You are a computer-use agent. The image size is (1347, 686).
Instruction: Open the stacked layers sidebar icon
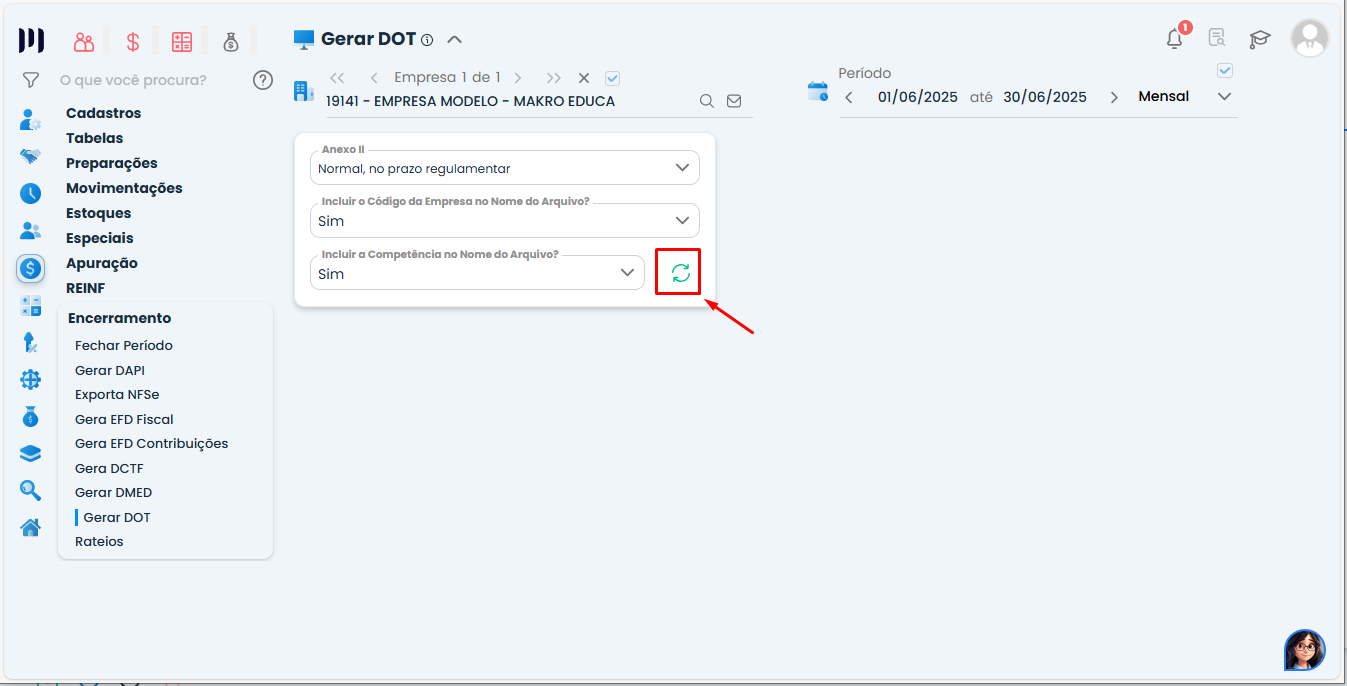(x=31, y=453)
